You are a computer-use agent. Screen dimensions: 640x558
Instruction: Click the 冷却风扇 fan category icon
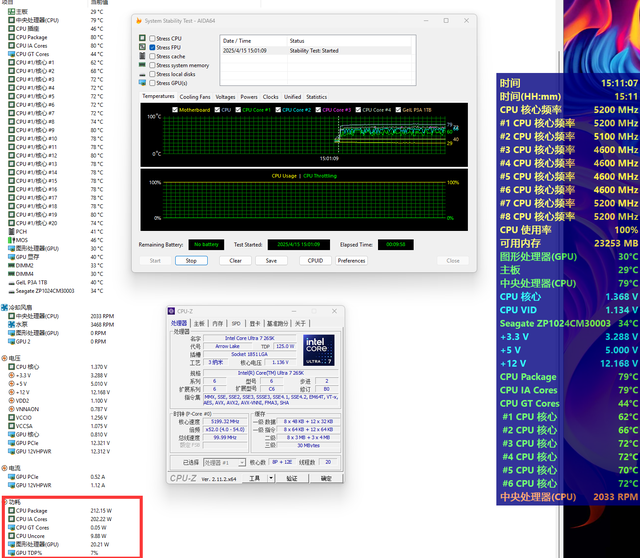4,307
